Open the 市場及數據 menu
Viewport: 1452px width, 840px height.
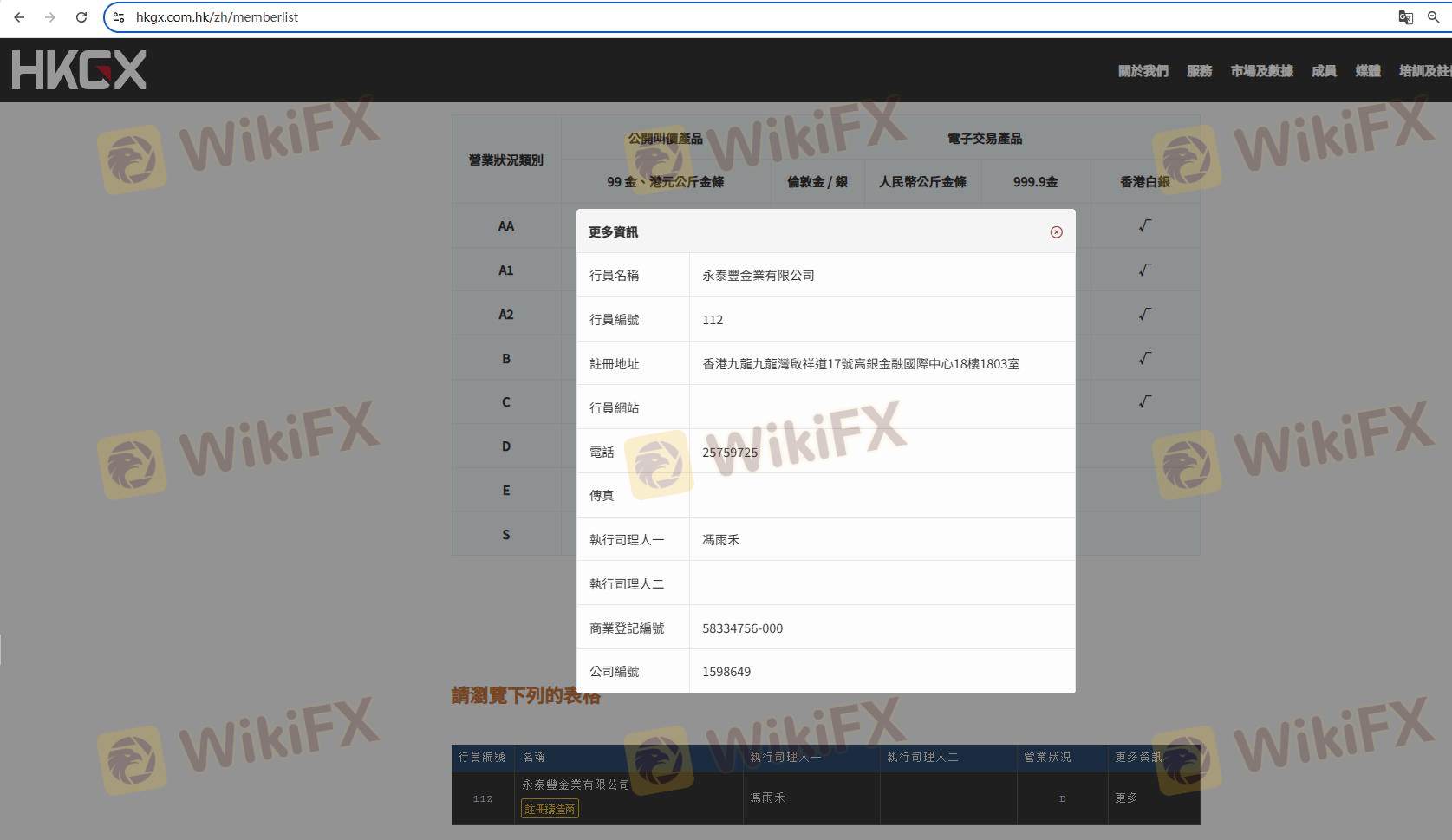pyautogui.click(x=1261, y=71)
